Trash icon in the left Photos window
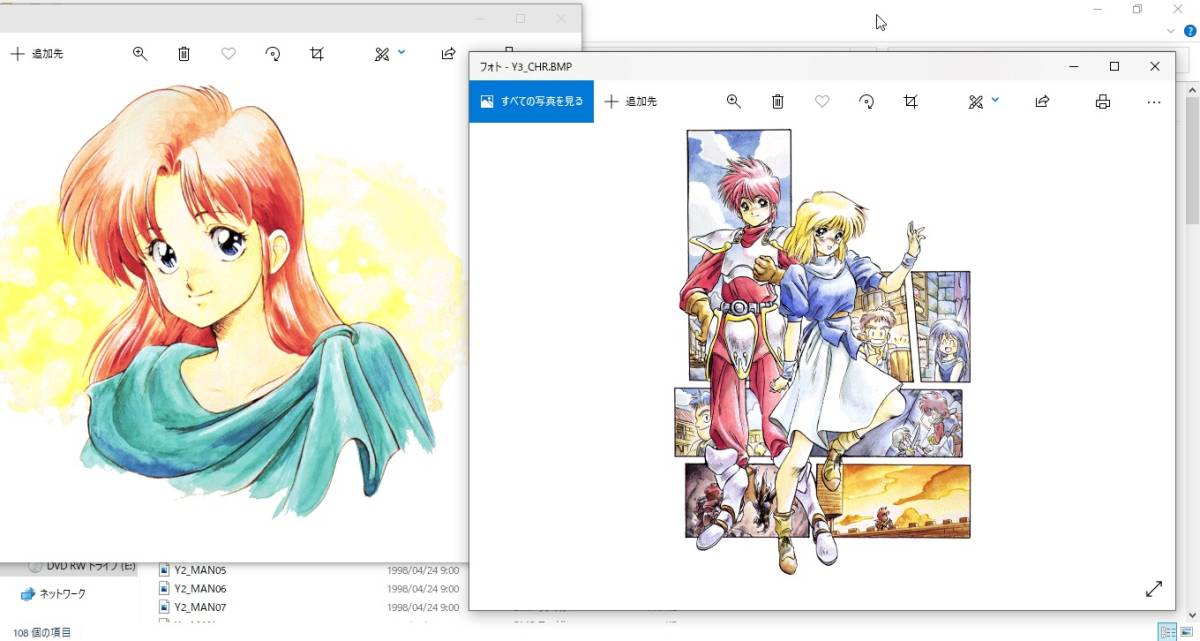Viewport: 1200px width, 641px height. [x=184, y=54]
